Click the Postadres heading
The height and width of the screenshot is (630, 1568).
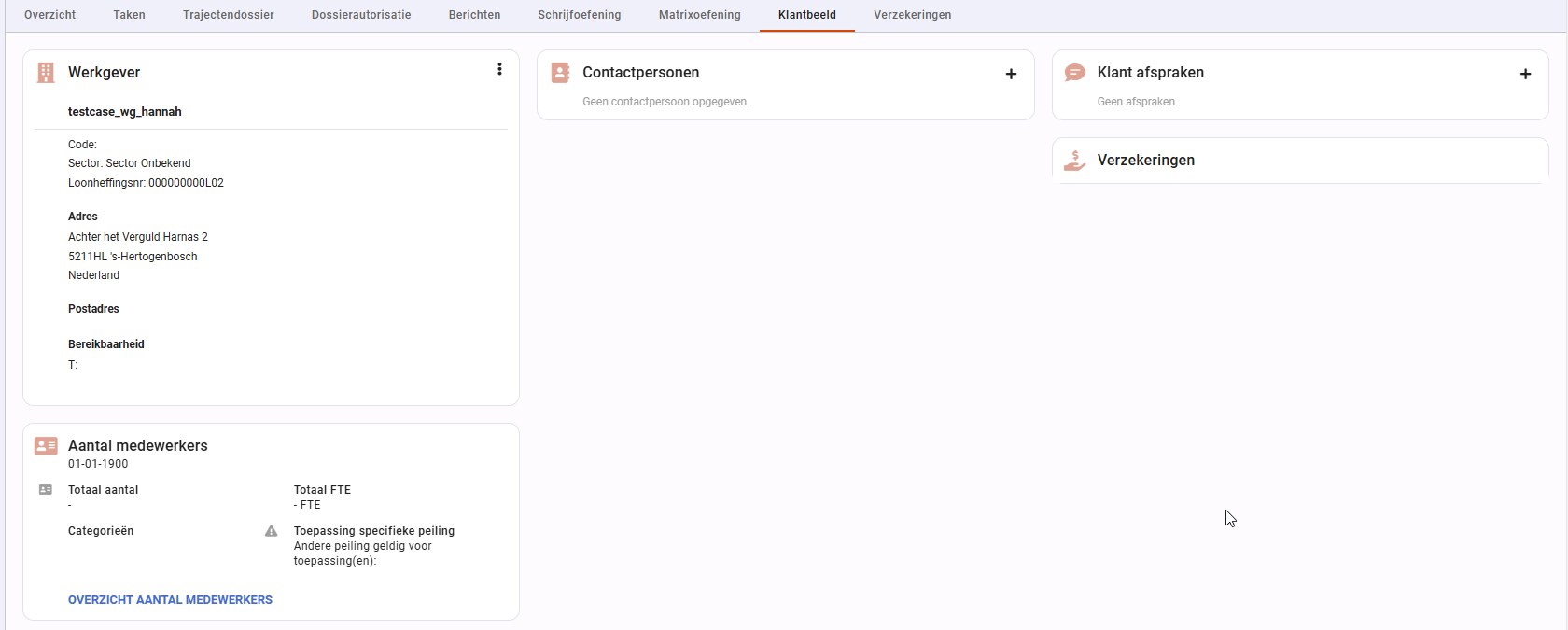coord(93,309)
